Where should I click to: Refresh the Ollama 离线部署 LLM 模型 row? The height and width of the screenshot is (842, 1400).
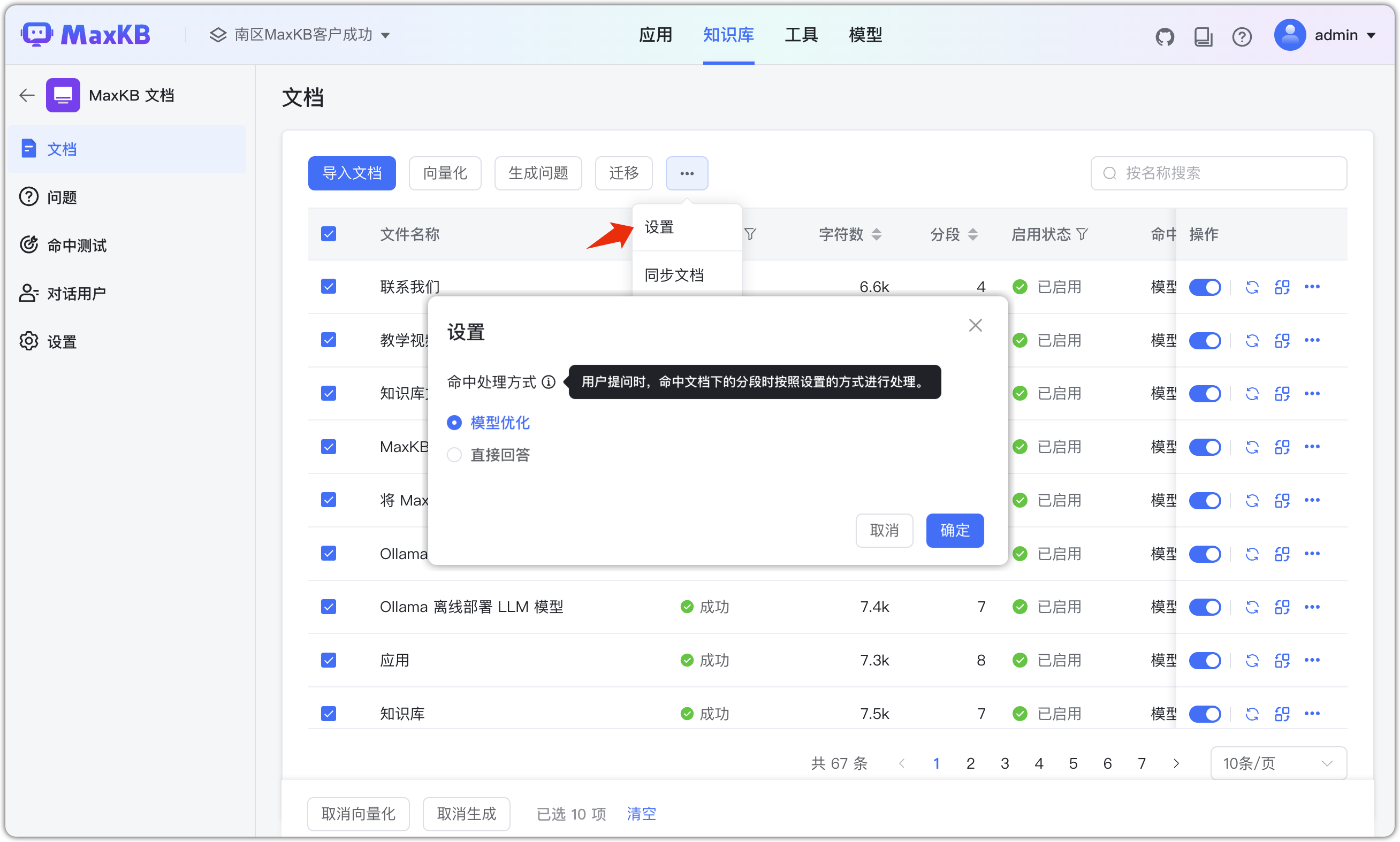point(1252,607)
